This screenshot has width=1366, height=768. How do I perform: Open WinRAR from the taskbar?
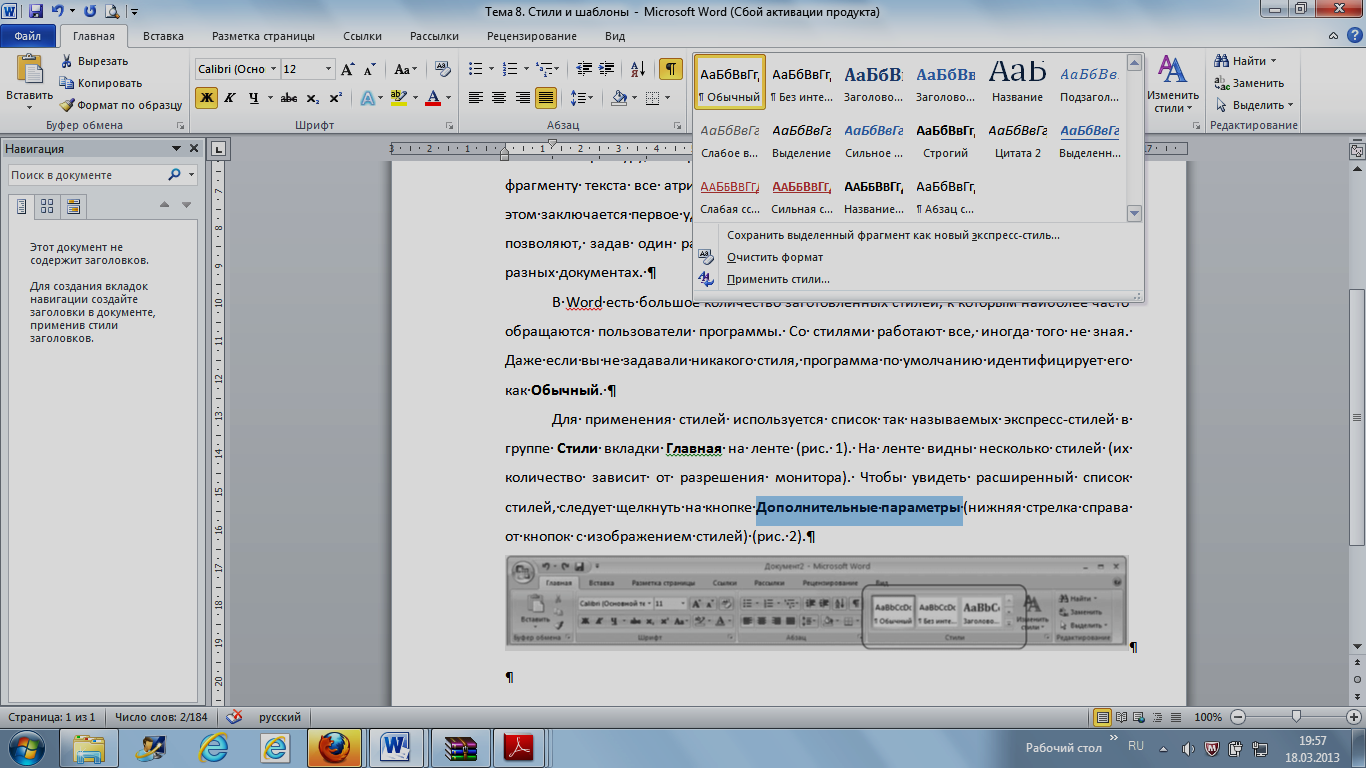(x=459, y=747)
